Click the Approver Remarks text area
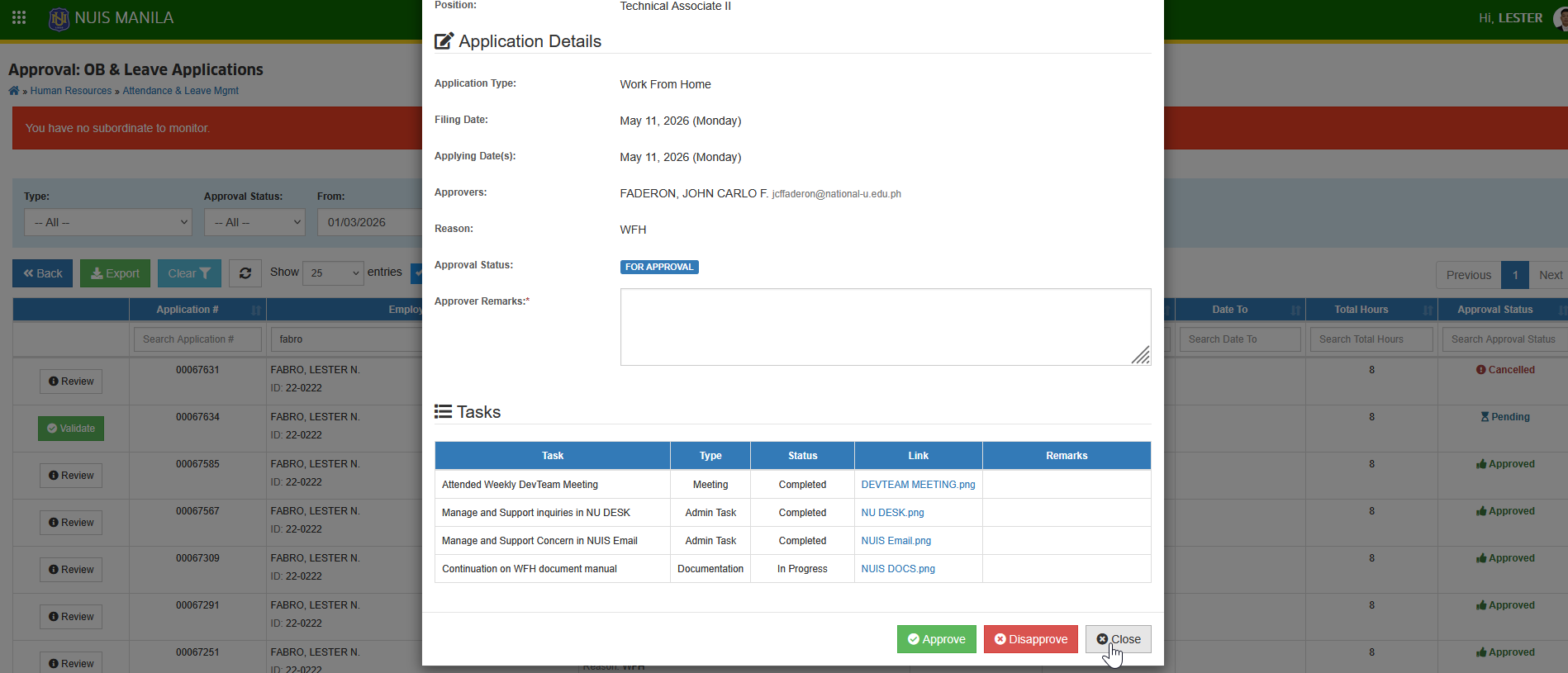Image resolution: width=1568 pixels, height=673 pixels. point(886,327)
